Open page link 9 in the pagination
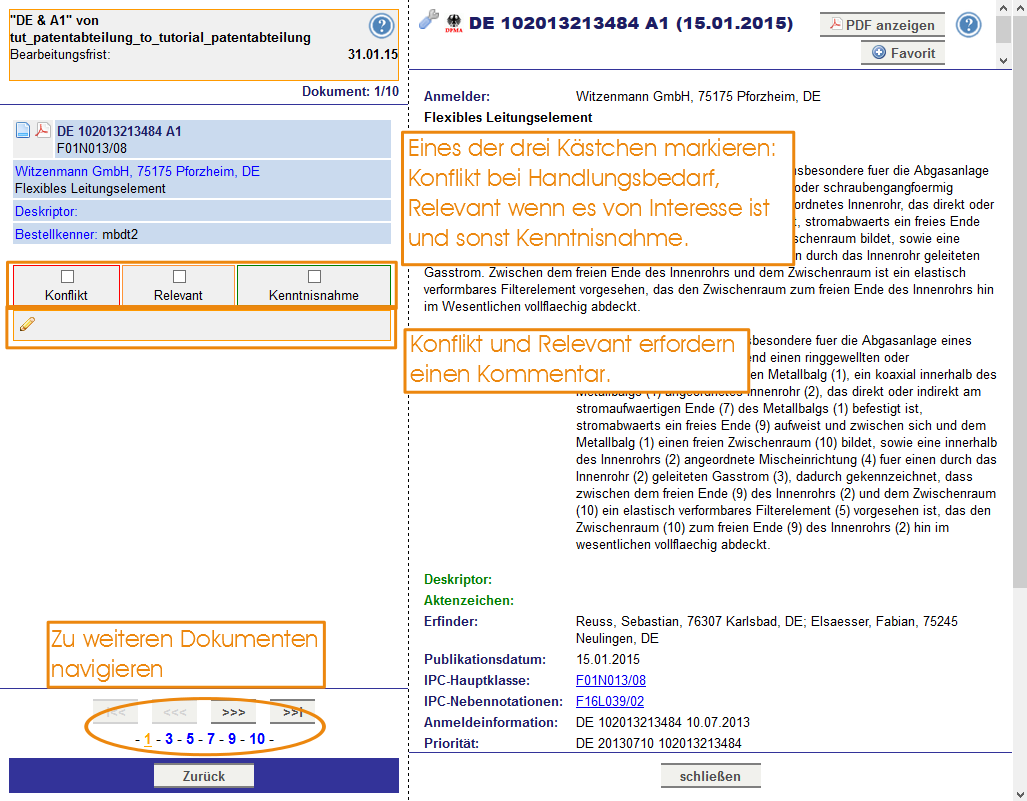The image size is (1027, 801). pos(232,739)
